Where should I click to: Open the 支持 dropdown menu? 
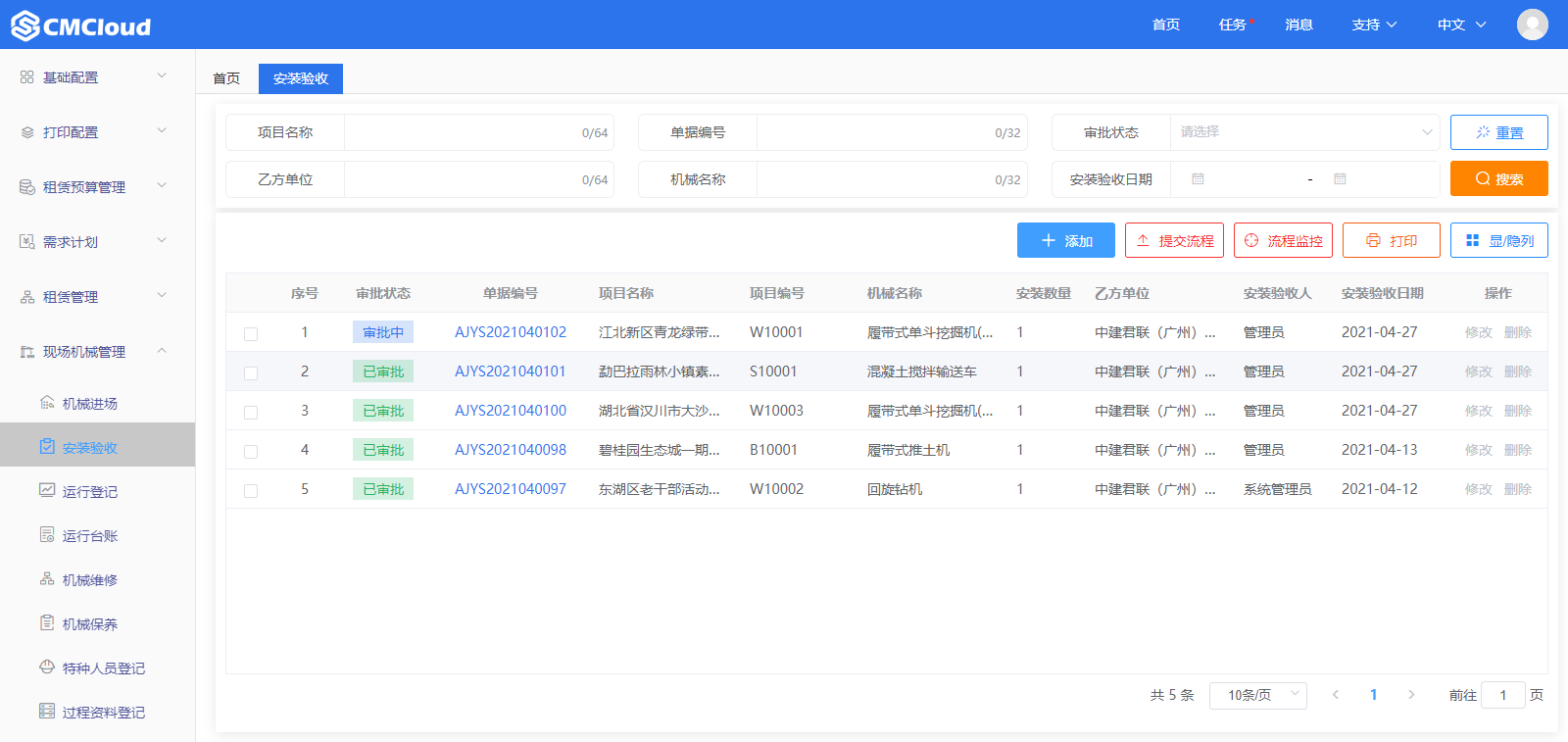pos(1374,25)
